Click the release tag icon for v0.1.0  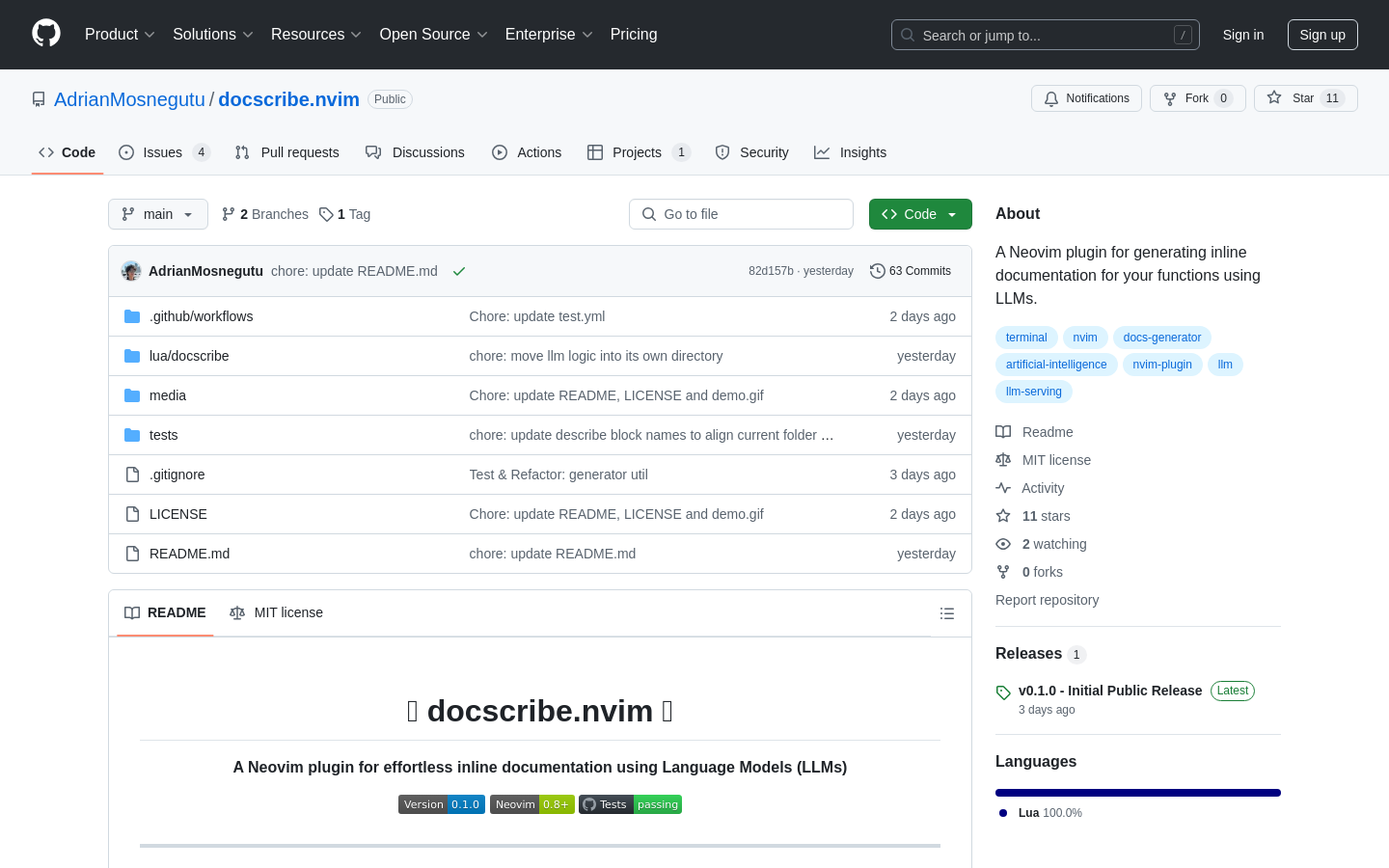click(1003, 692)
